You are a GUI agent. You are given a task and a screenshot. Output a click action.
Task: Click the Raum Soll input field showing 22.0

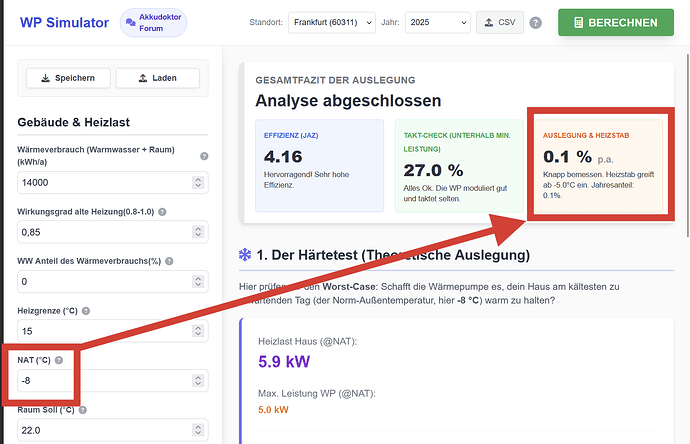(x=113, y=430)
